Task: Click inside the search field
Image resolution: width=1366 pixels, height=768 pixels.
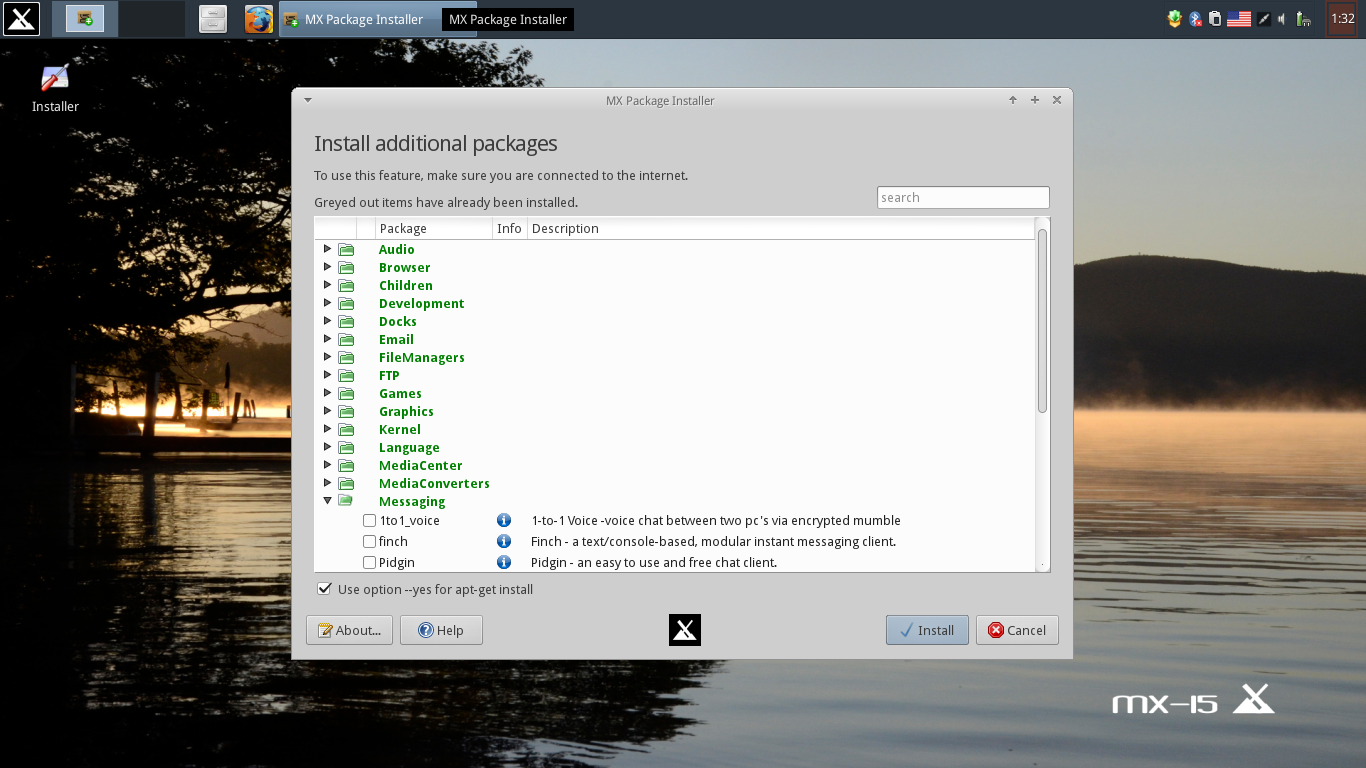Action: pyautogui.click(x=962, y=197)
